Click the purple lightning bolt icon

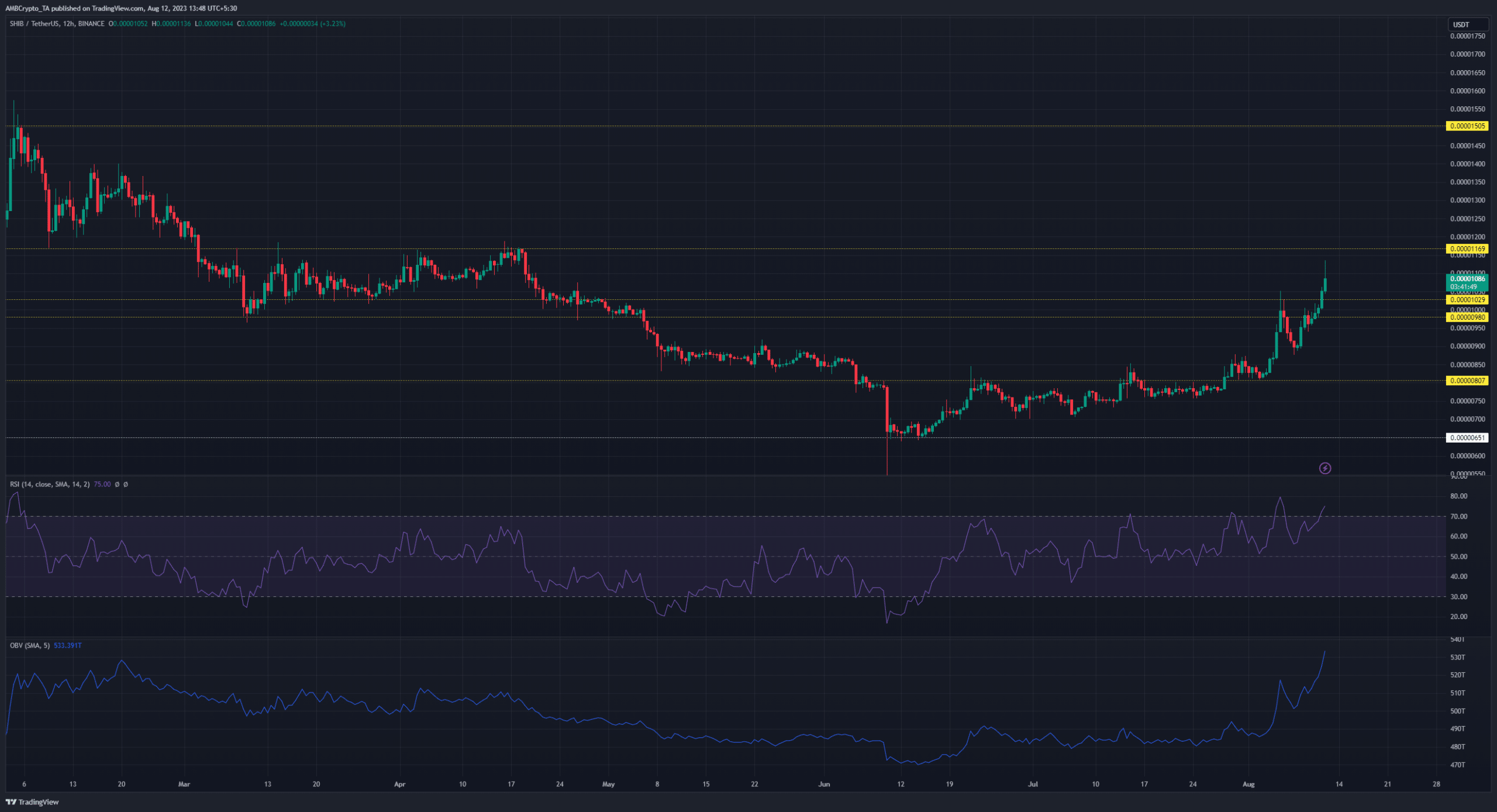tap(1324, 468)
